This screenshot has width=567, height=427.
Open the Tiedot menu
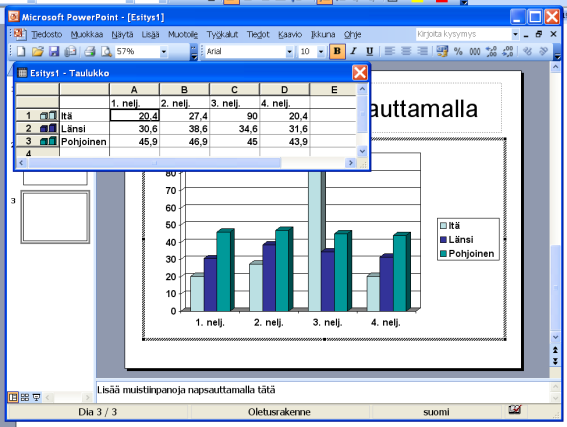[258, 34]
